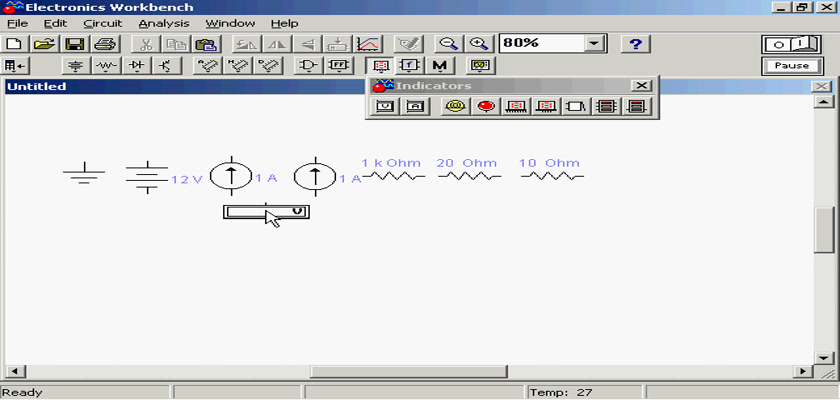Create a new circuit file
This screenshot has height=400, width=840.
[x=14, y=44]
